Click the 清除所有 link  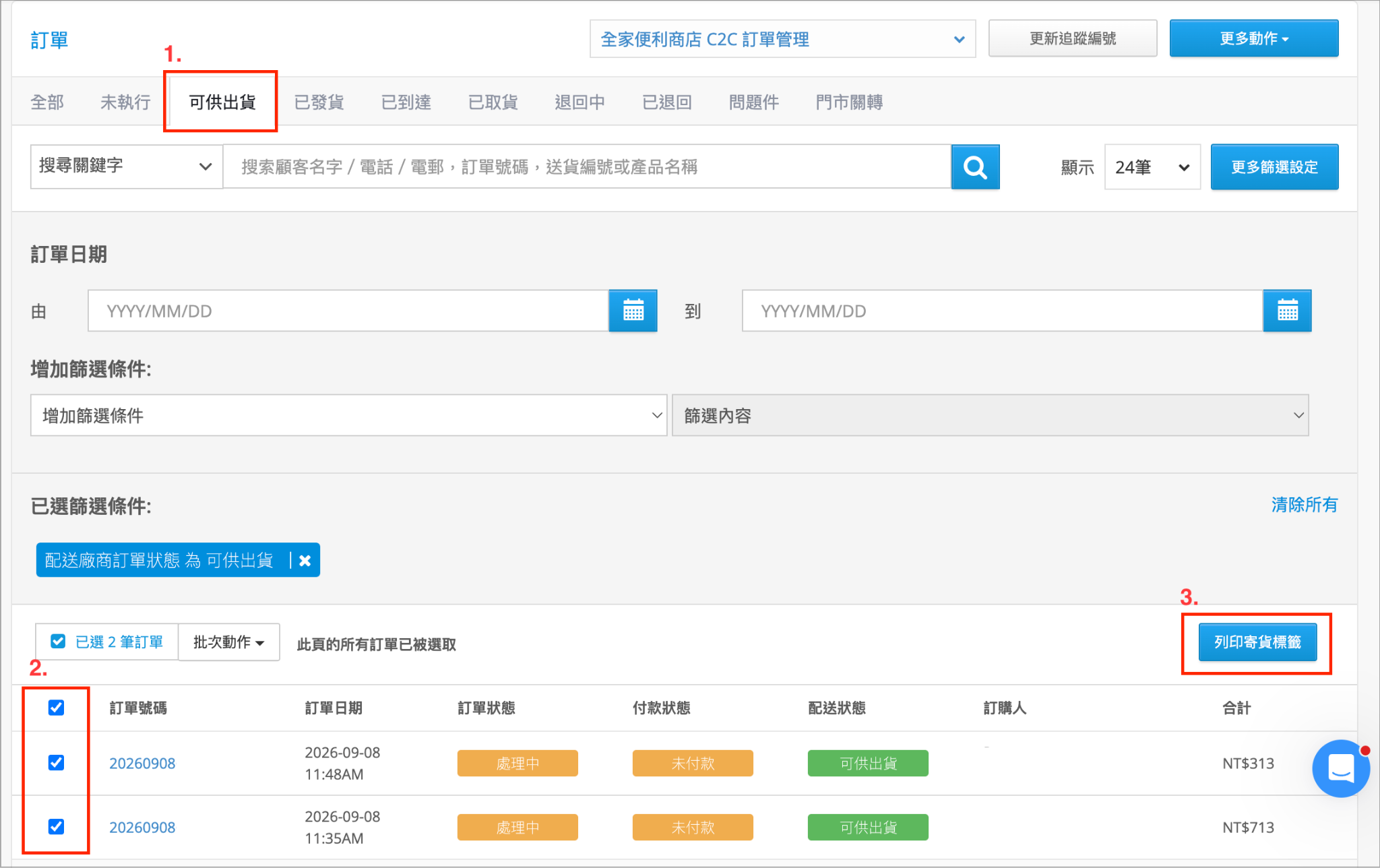tap(1305, 505)
